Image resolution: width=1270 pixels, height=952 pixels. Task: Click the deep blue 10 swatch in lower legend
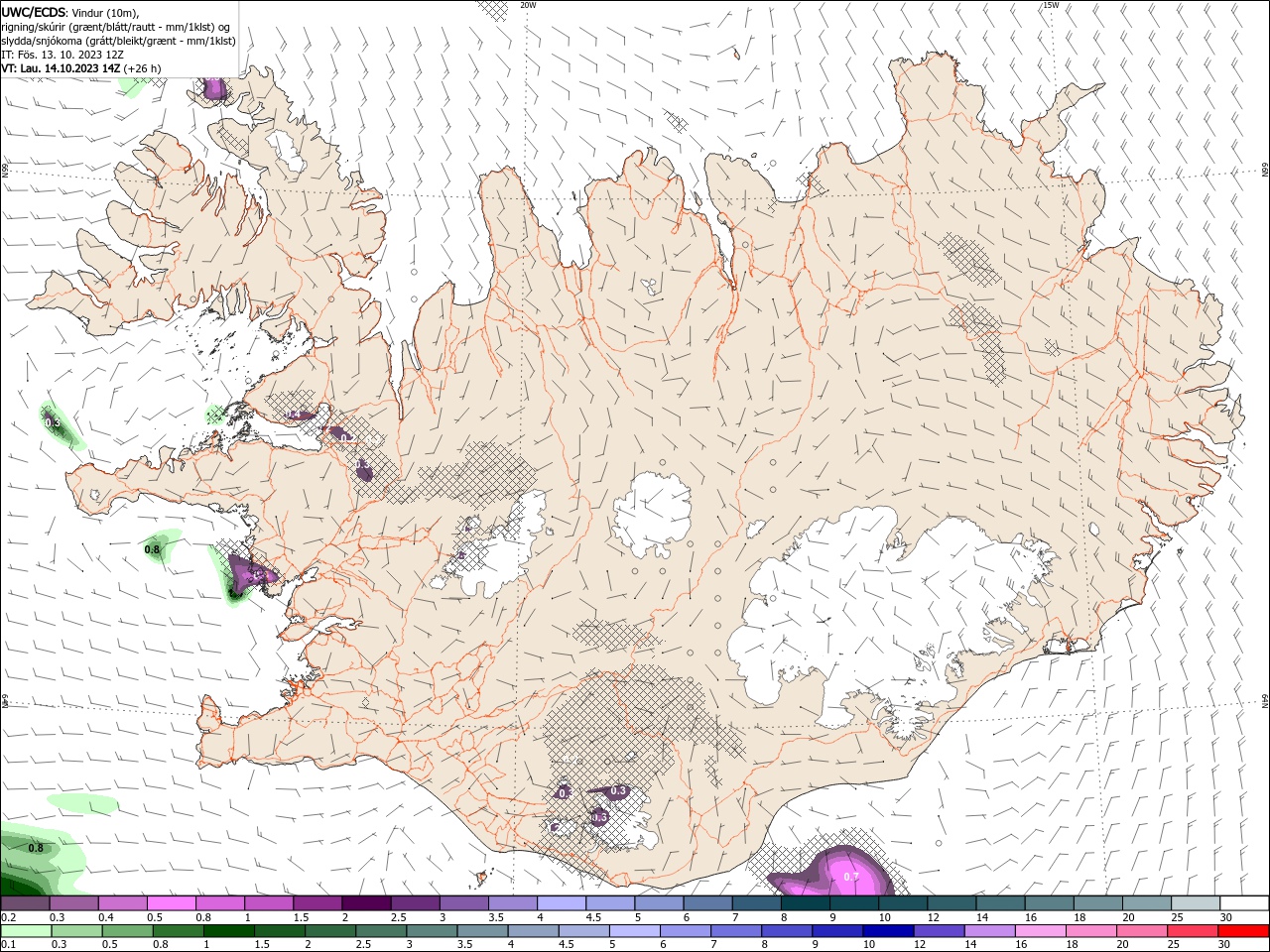(888, 931)
